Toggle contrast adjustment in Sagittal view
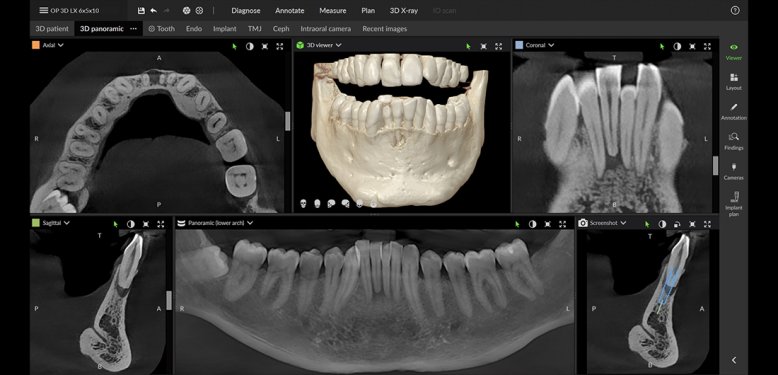 (x=130, y=224)
